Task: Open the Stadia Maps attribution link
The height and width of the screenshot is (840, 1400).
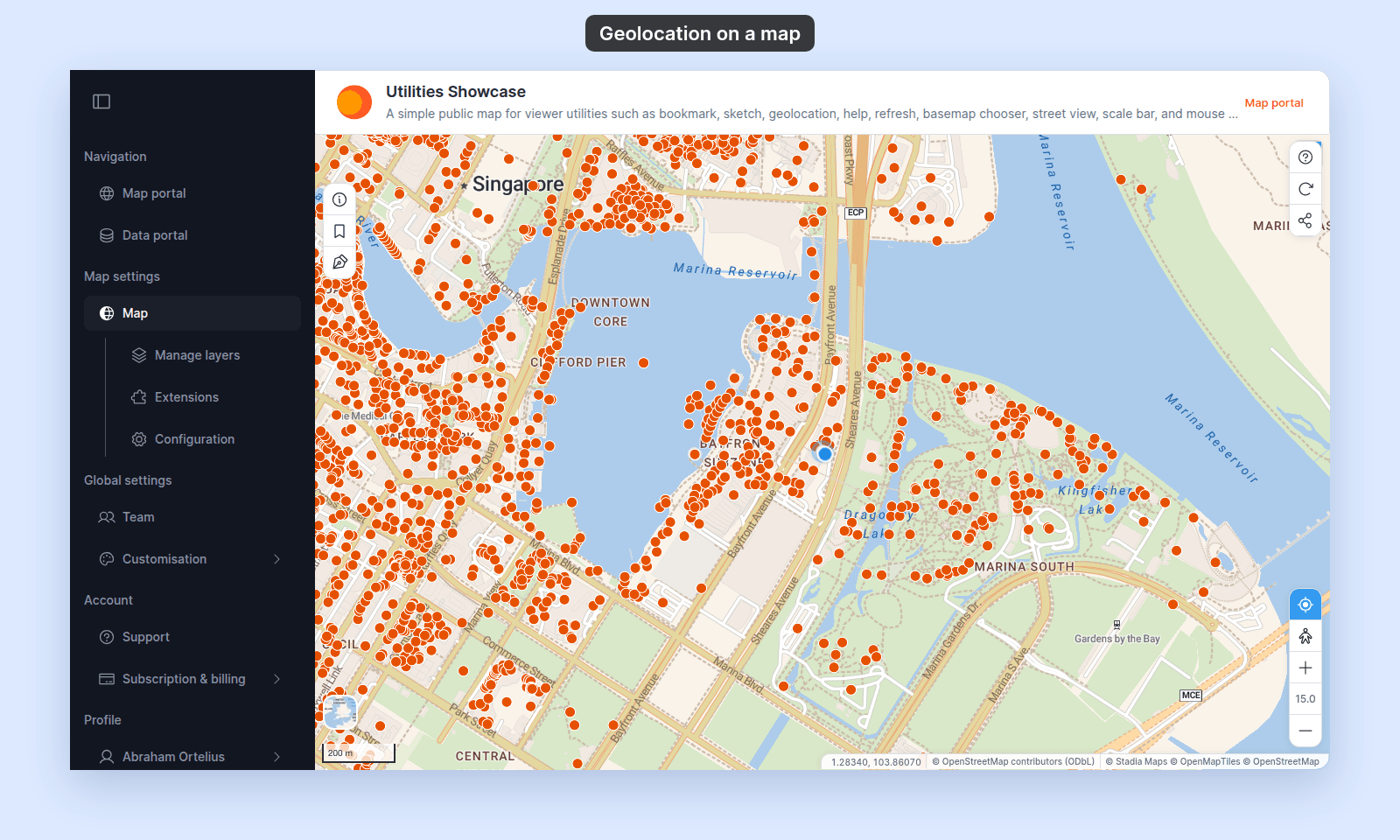Action: [1137, 761]
